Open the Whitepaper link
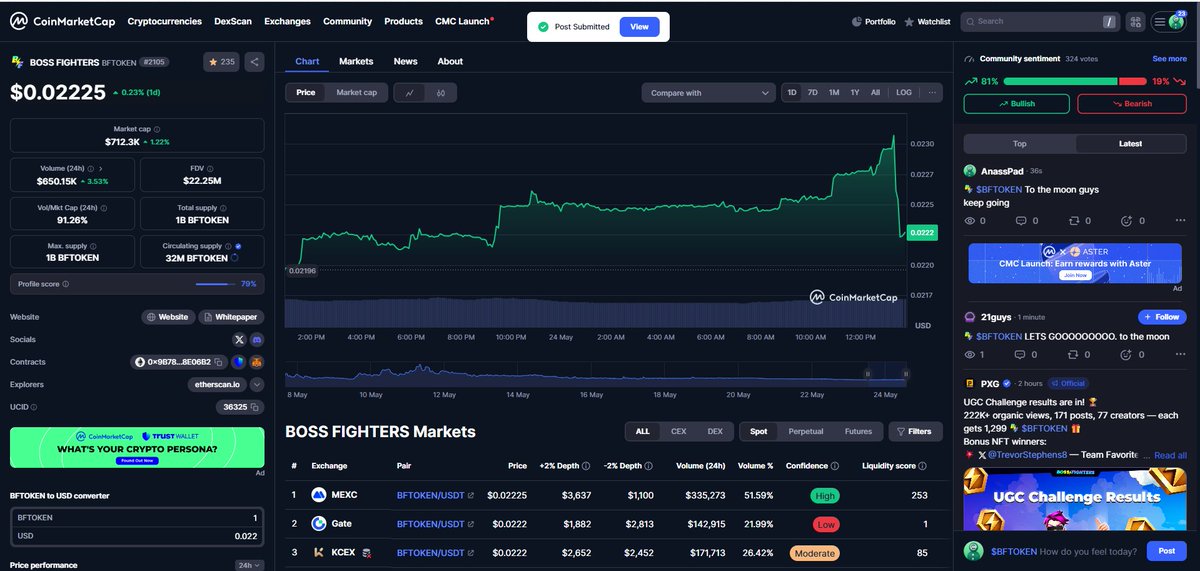The width and height of the screenshot is (1200, 571). point(230,317)
